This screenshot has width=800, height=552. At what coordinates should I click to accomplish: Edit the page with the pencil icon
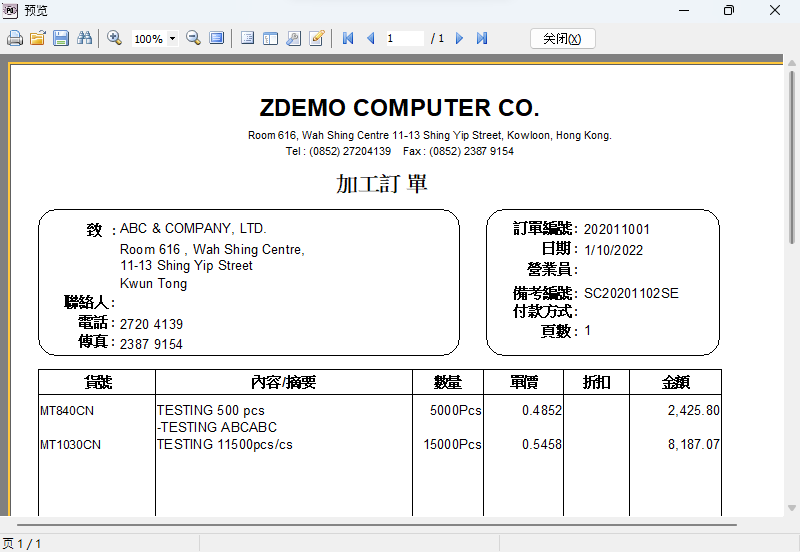point(317,38)
